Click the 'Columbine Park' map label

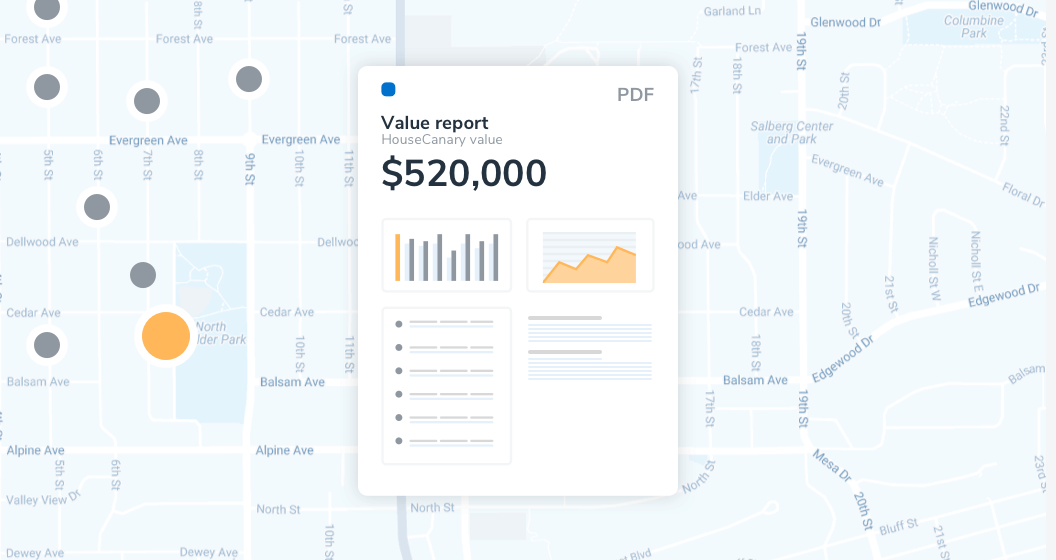[x=974, y=26]
